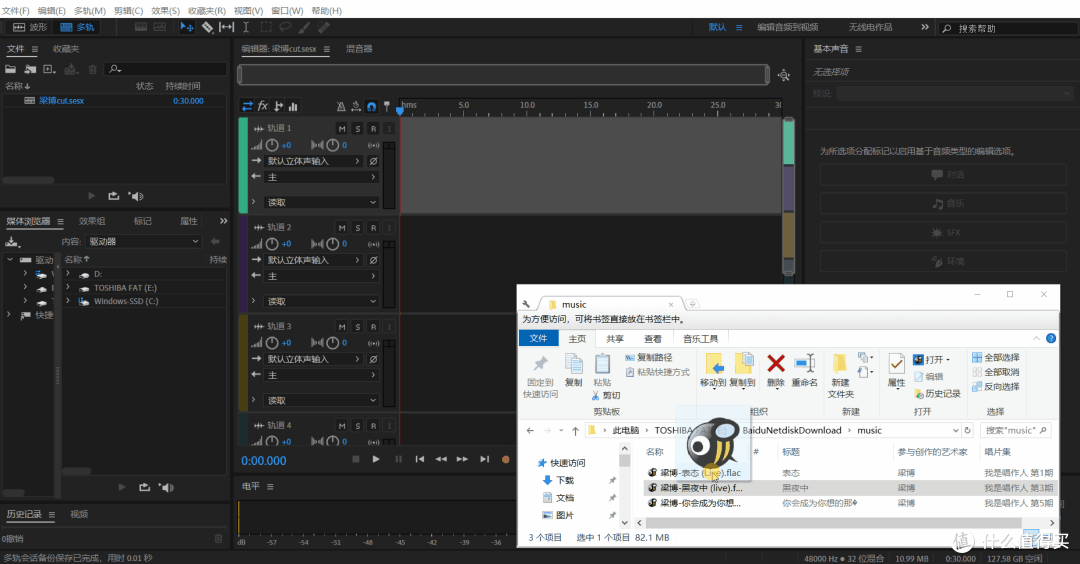Open 文件(F) menu in Audition
Viewport: 1080px width, 564px height.
pyautogui.click(x=16, y=11)
